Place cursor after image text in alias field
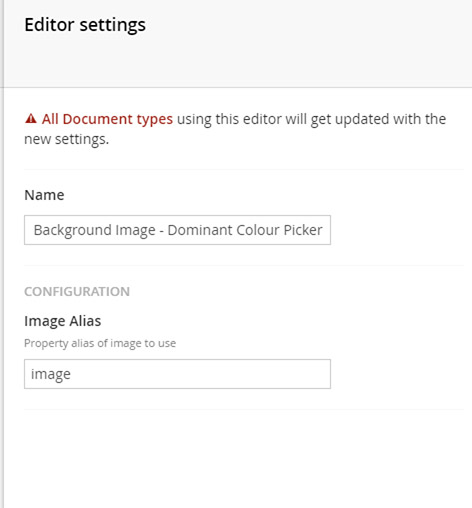Viewport: 472px width, 508px height. 71,374
